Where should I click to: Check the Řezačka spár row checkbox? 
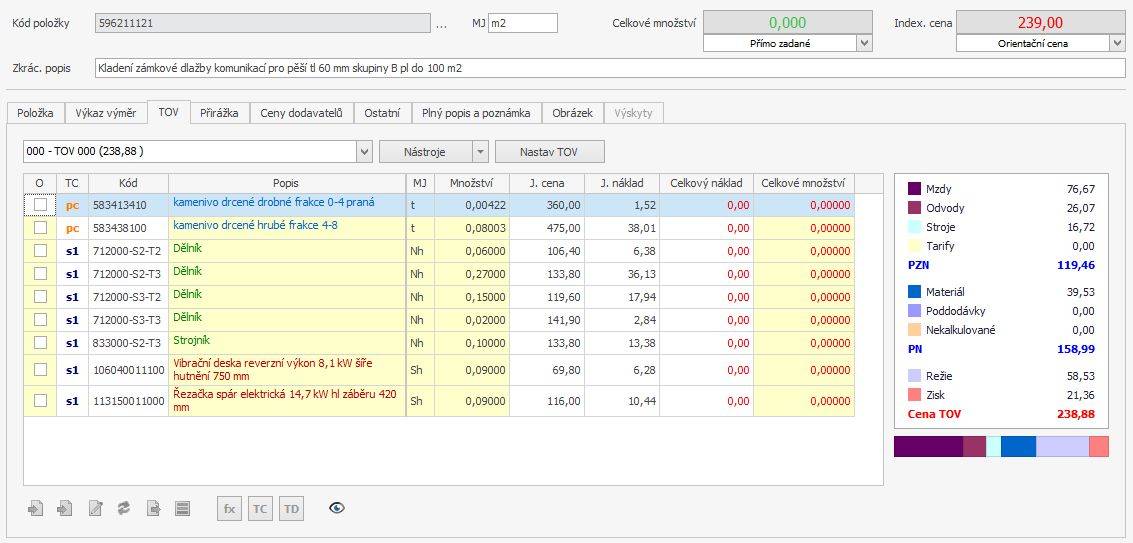coord(40,401)
